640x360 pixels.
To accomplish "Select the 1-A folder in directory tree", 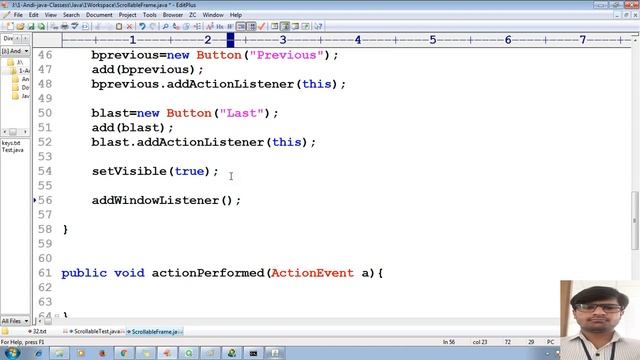I will coord(20,71).
